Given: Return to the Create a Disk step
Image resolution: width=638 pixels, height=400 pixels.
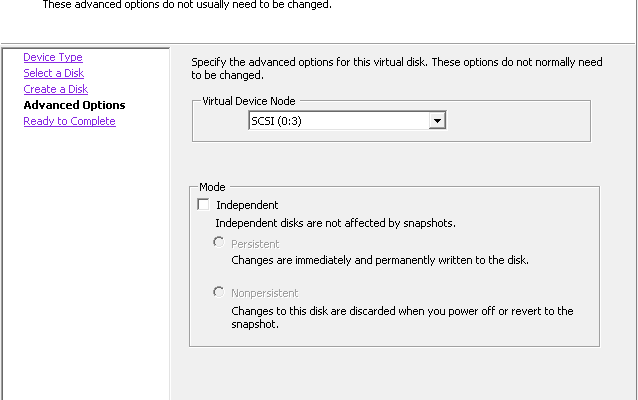Looking at the screenshot, I should [x=56, y=89].
